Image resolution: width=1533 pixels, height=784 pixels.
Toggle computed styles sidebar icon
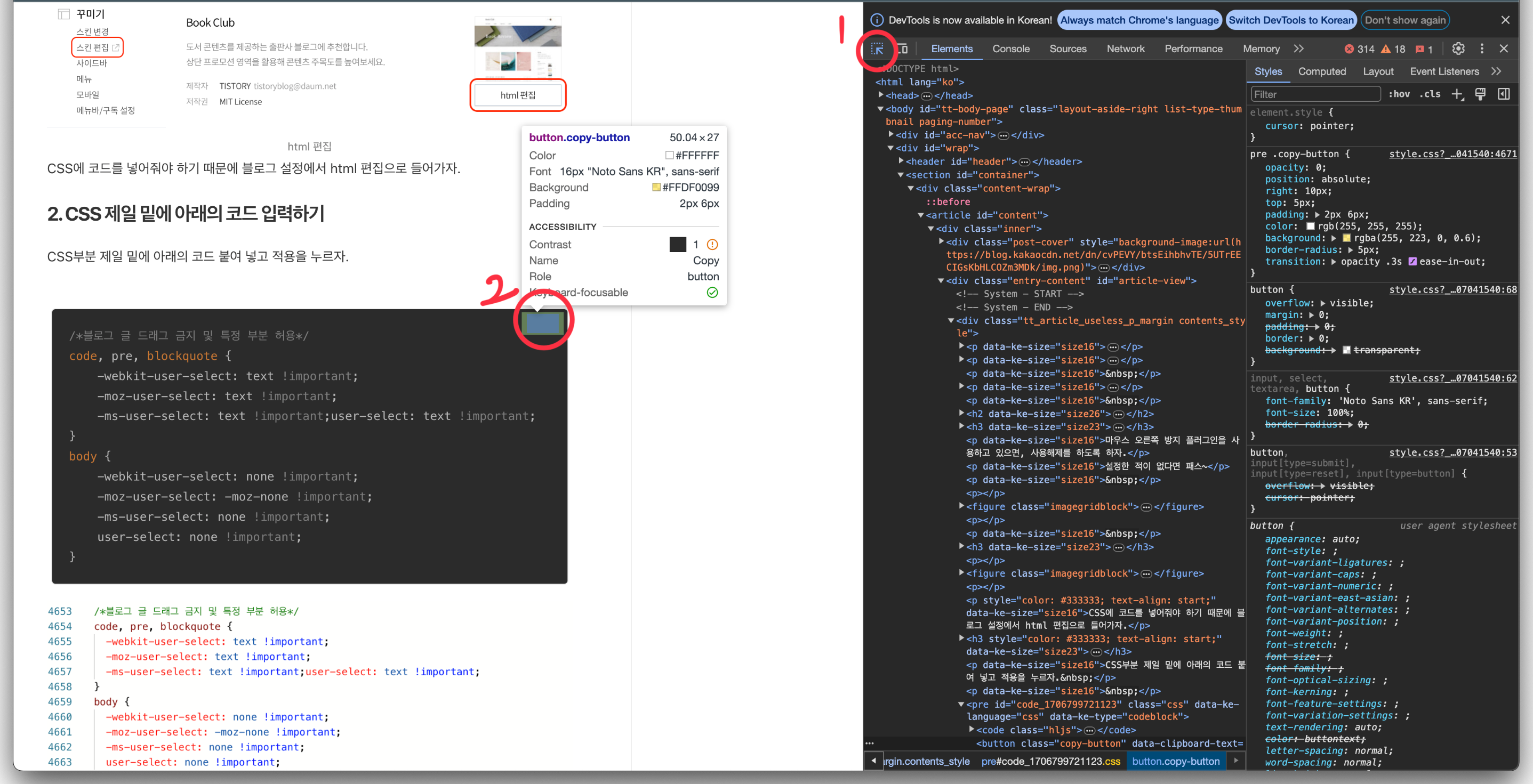[1503, 94]
